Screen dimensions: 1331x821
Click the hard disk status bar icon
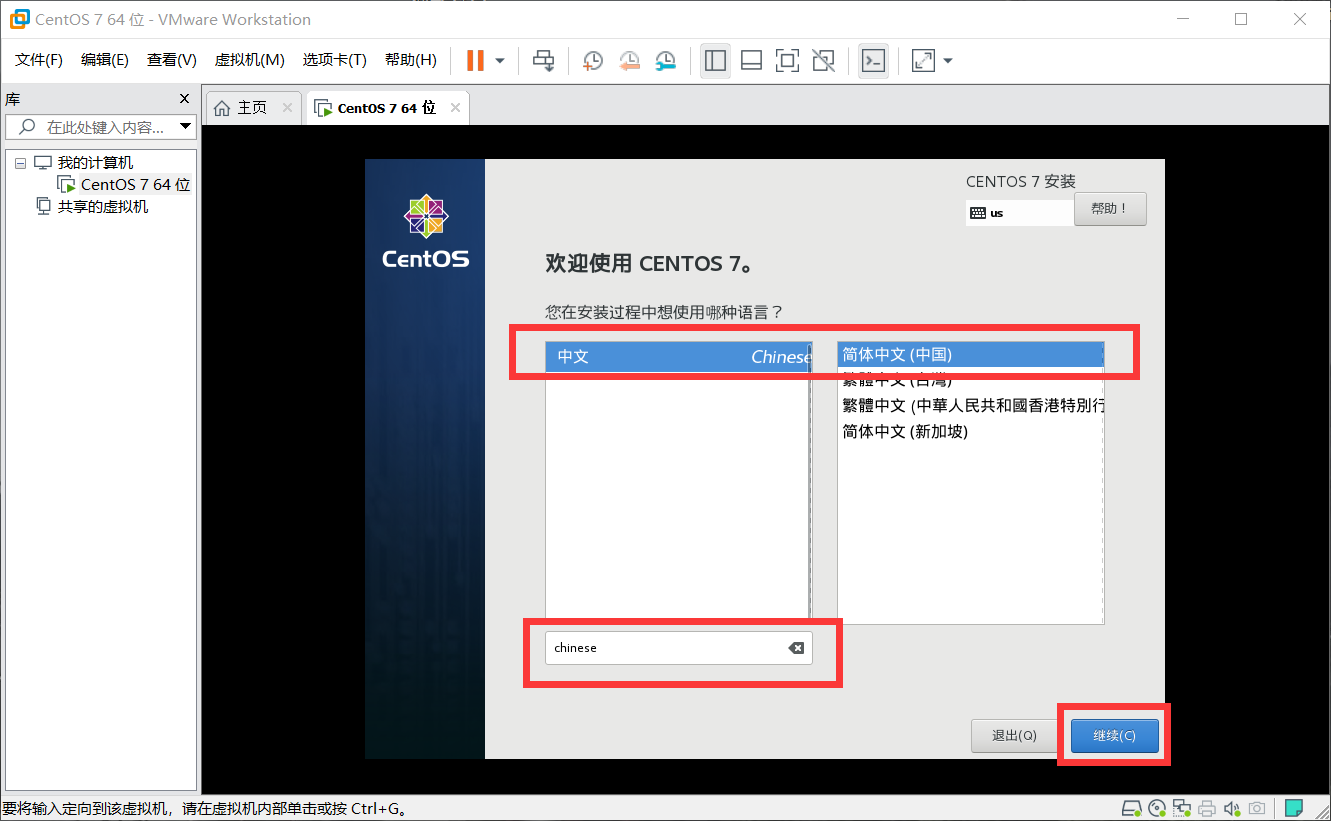point(1131,808)
